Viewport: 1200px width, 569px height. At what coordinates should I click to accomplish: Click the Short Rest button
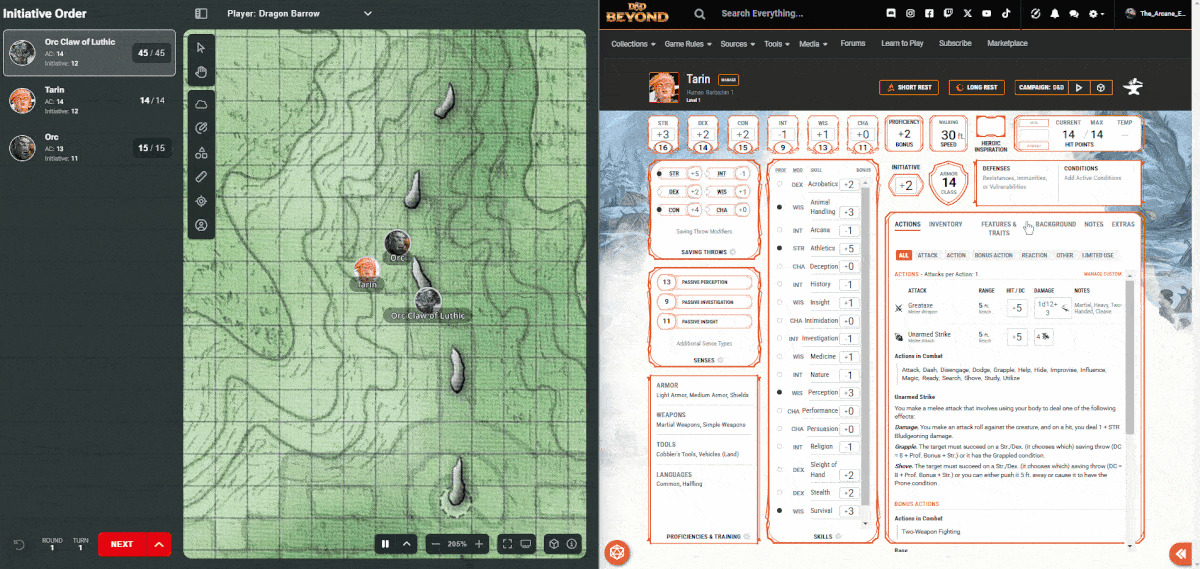click(909, 87)
